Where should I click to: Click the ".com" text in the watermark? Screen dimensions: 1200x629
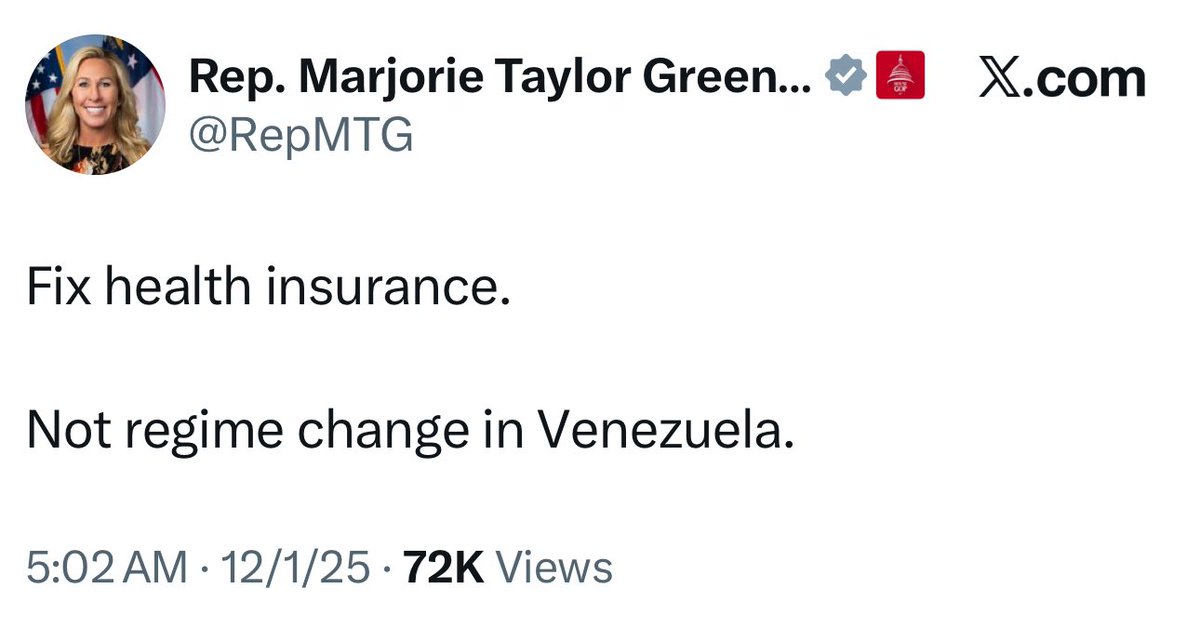coord(1090,78)
